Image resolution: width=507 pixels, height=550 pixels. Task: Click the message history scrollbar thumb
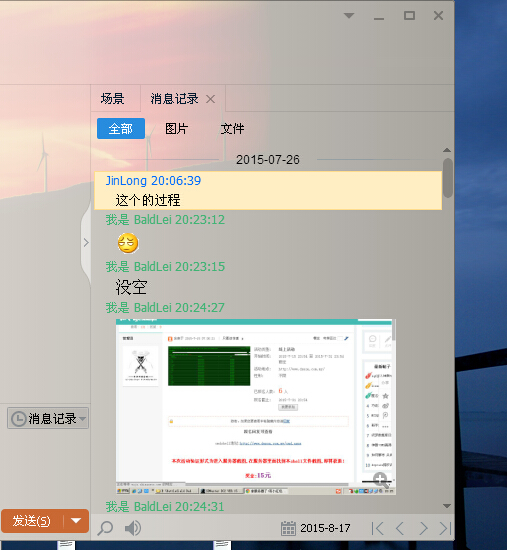(x=447, y=178)
